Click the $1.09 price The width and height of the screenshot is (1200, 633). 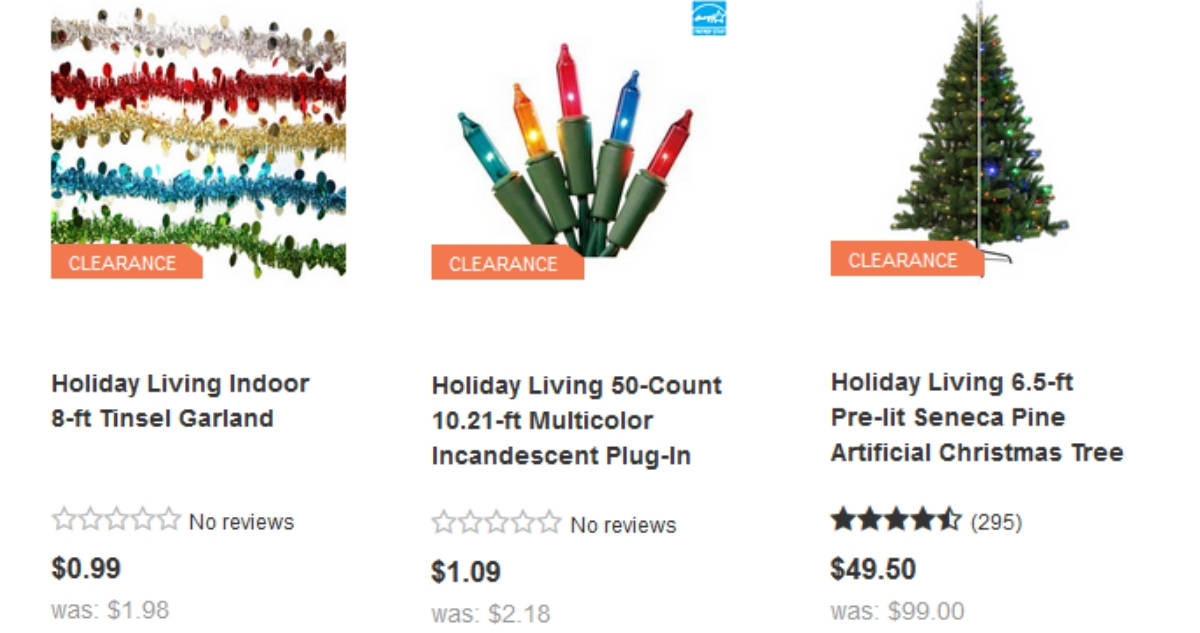(x=466, y=572)
